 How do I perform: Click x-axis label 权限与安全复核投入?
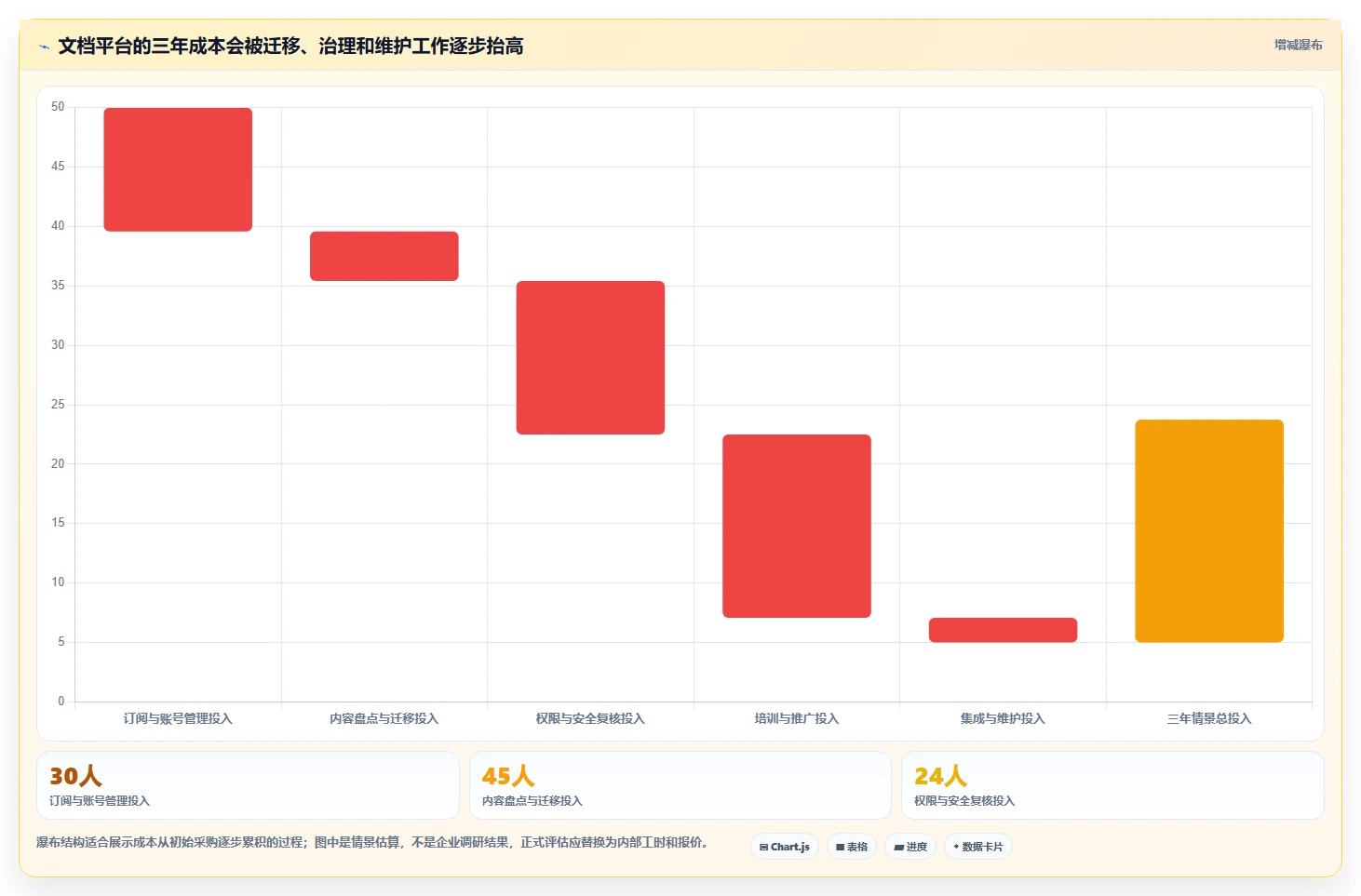[590, 718]
